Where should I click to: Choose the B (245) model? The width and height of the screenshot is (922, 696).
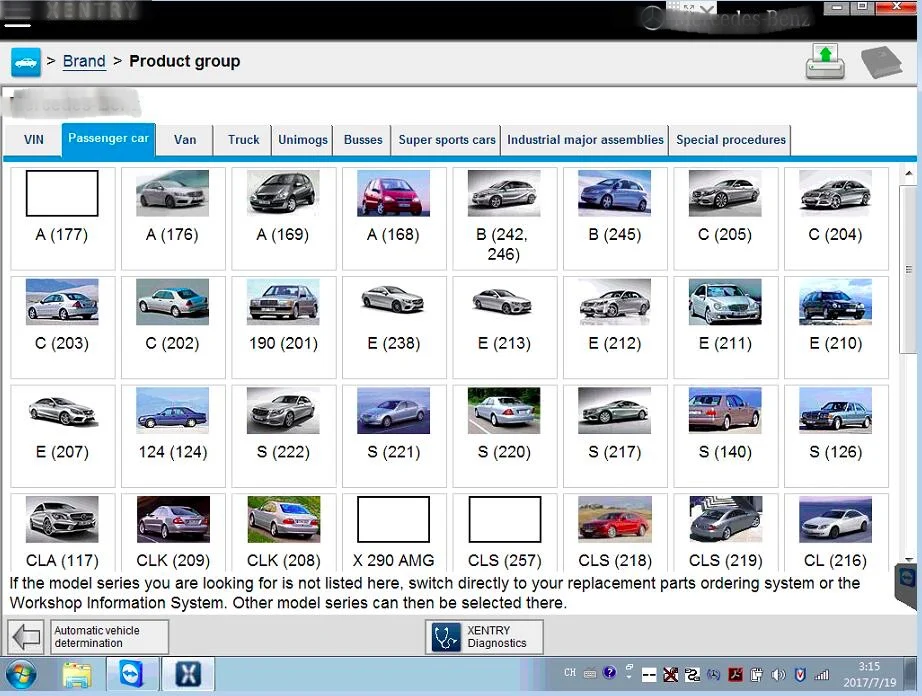pyautogui.click(x=615, y=219)
